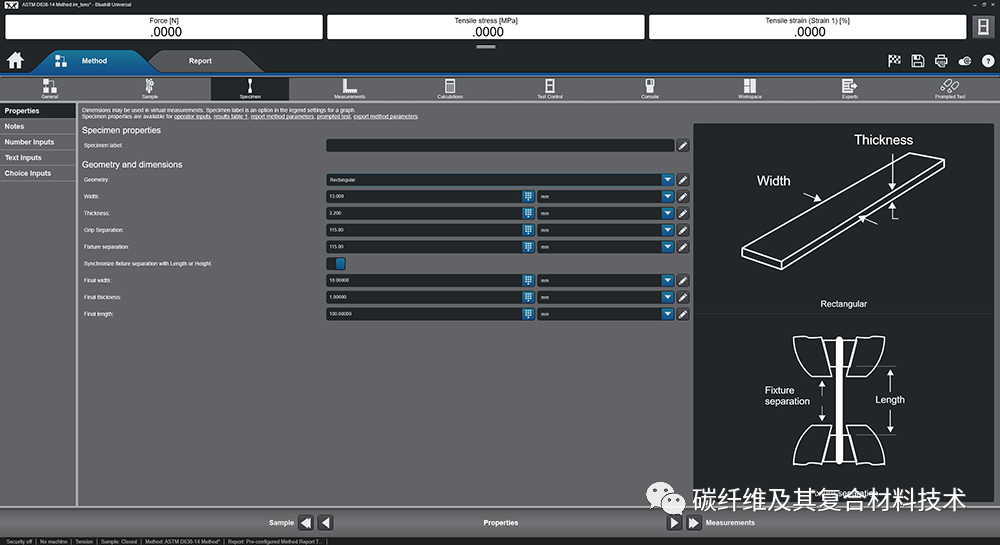Jump back with double-left arrow button

tap(306, 523)
